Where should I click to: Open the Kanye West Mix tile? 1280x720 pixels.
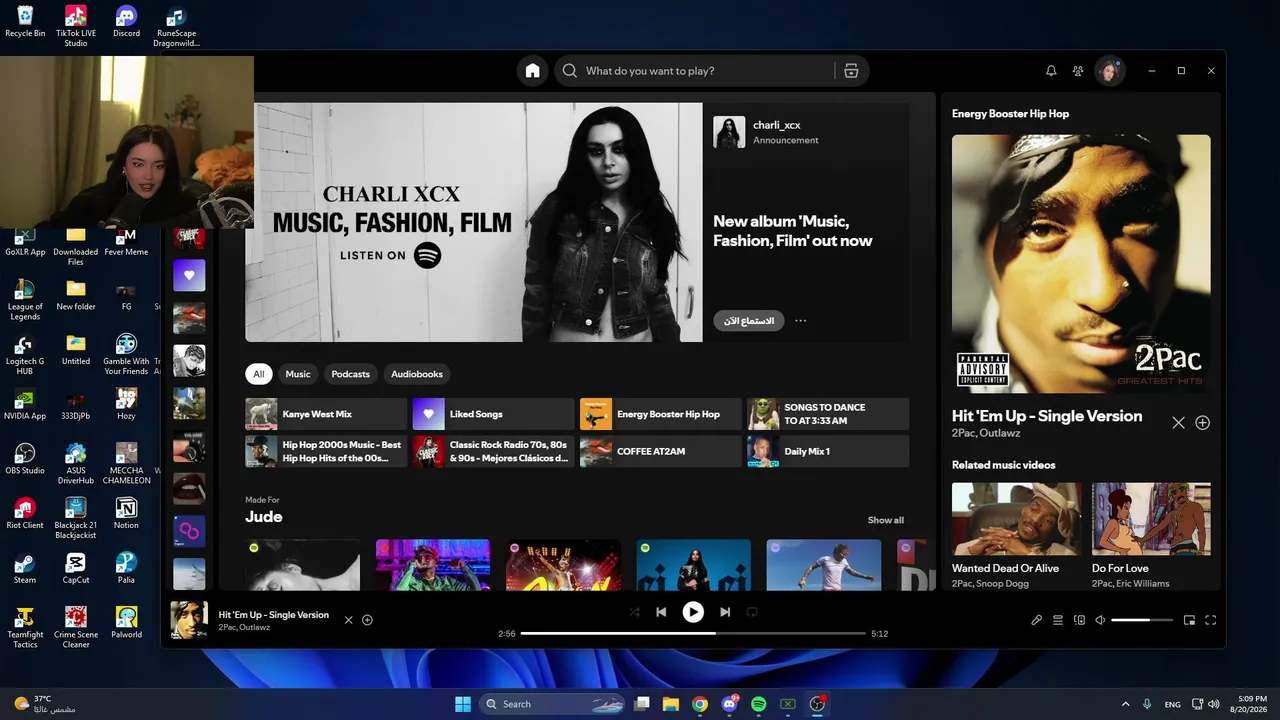point(326,414)
